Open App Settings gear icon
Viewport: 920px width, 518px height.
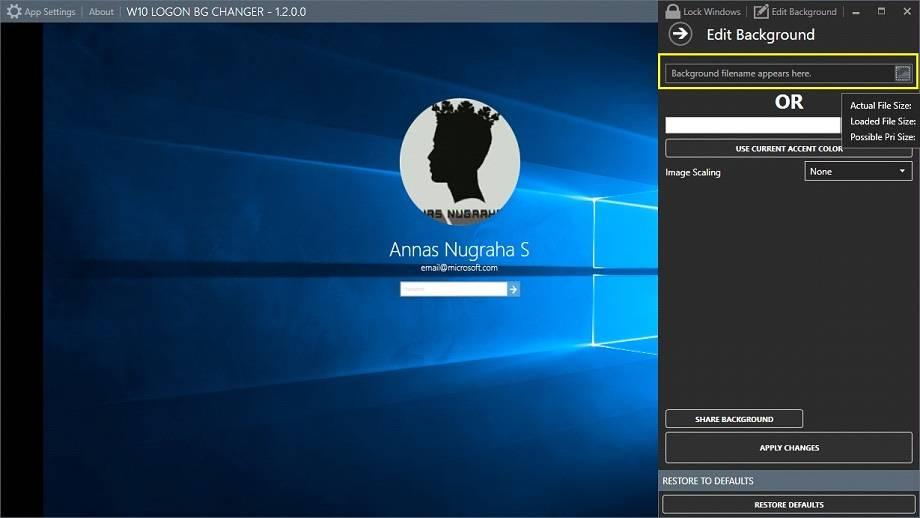[13, 11]
